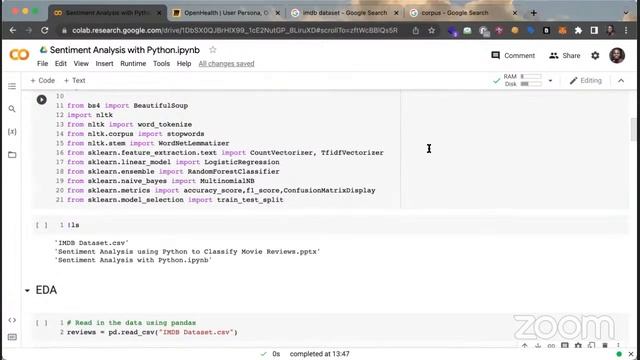Open find and replace in sidebar

(x=12, y=109)
